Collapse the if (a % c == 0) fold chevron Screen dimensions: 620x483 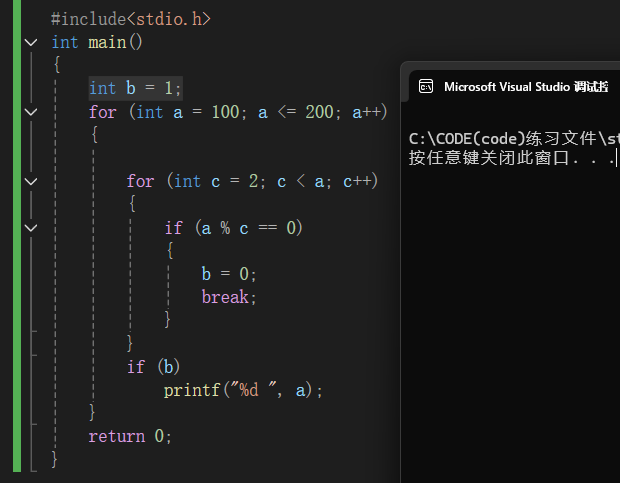pyautogui.click(x=31, y=228)
